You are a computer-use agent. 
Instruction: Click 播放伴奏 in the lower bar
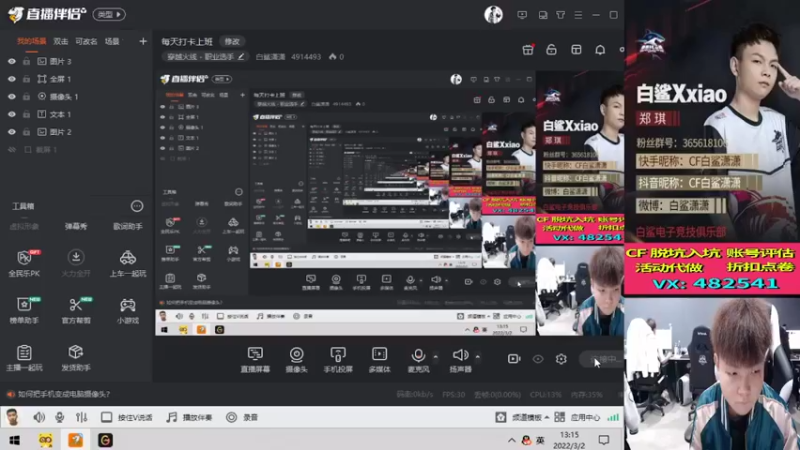(190, 417)
